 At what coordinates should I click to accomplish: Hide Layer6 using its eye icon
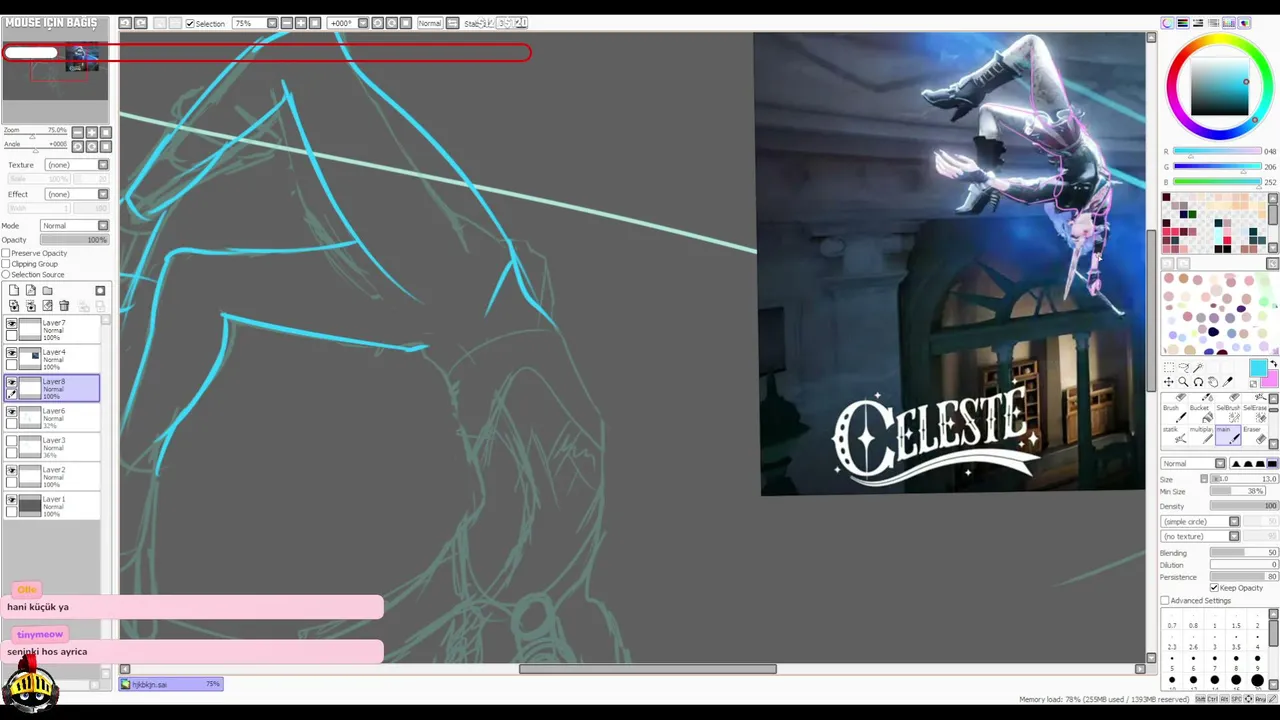(x=11, y=412)
